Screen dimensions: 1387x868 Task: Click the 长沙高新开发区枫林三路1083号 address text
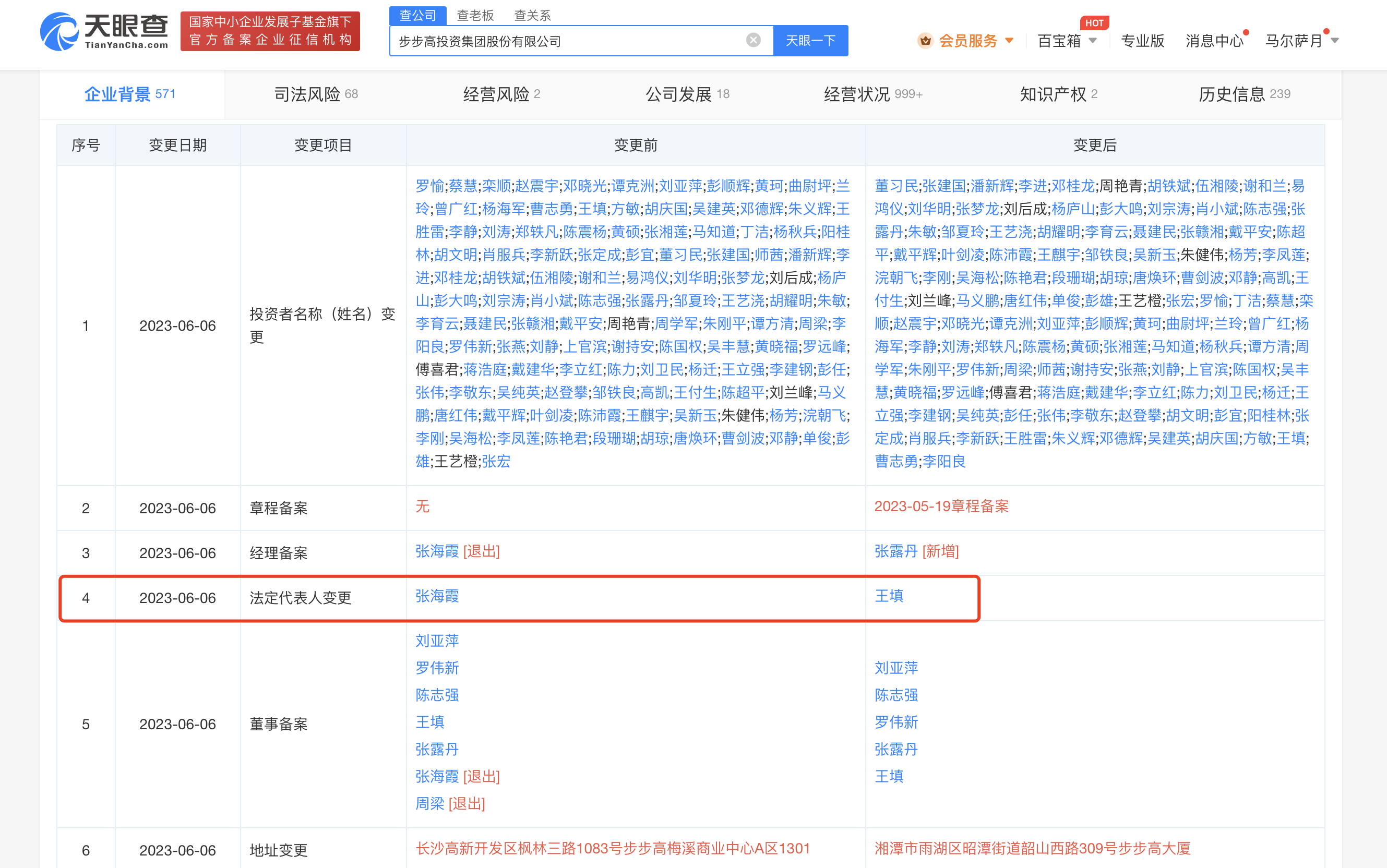613,849
